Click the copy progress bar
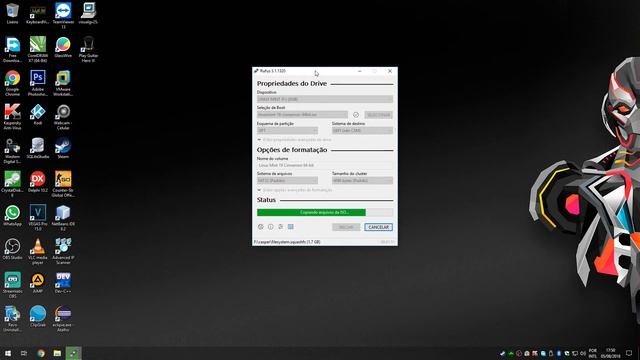This screenshot has width=640, height=360. (325, 212)
